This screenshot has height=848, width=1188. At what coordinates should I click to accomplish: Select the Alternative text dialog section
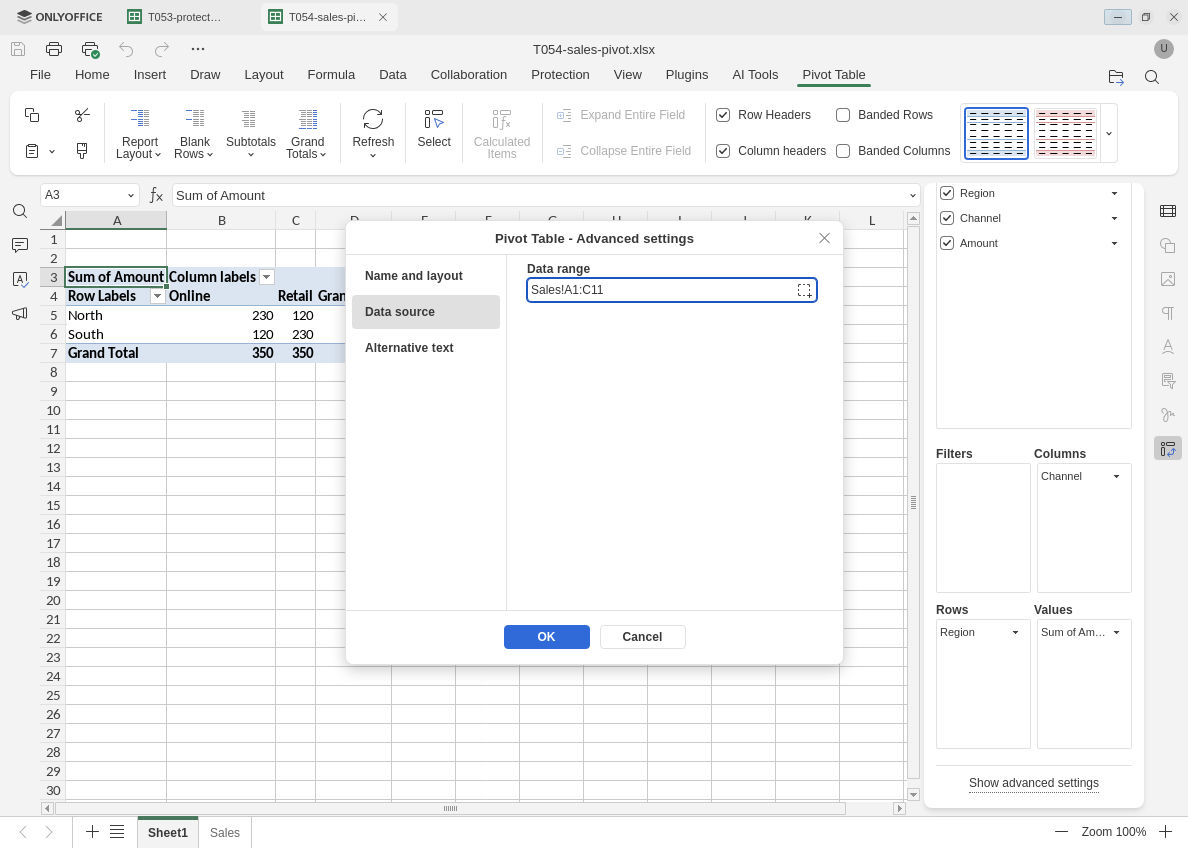(426, 348)
